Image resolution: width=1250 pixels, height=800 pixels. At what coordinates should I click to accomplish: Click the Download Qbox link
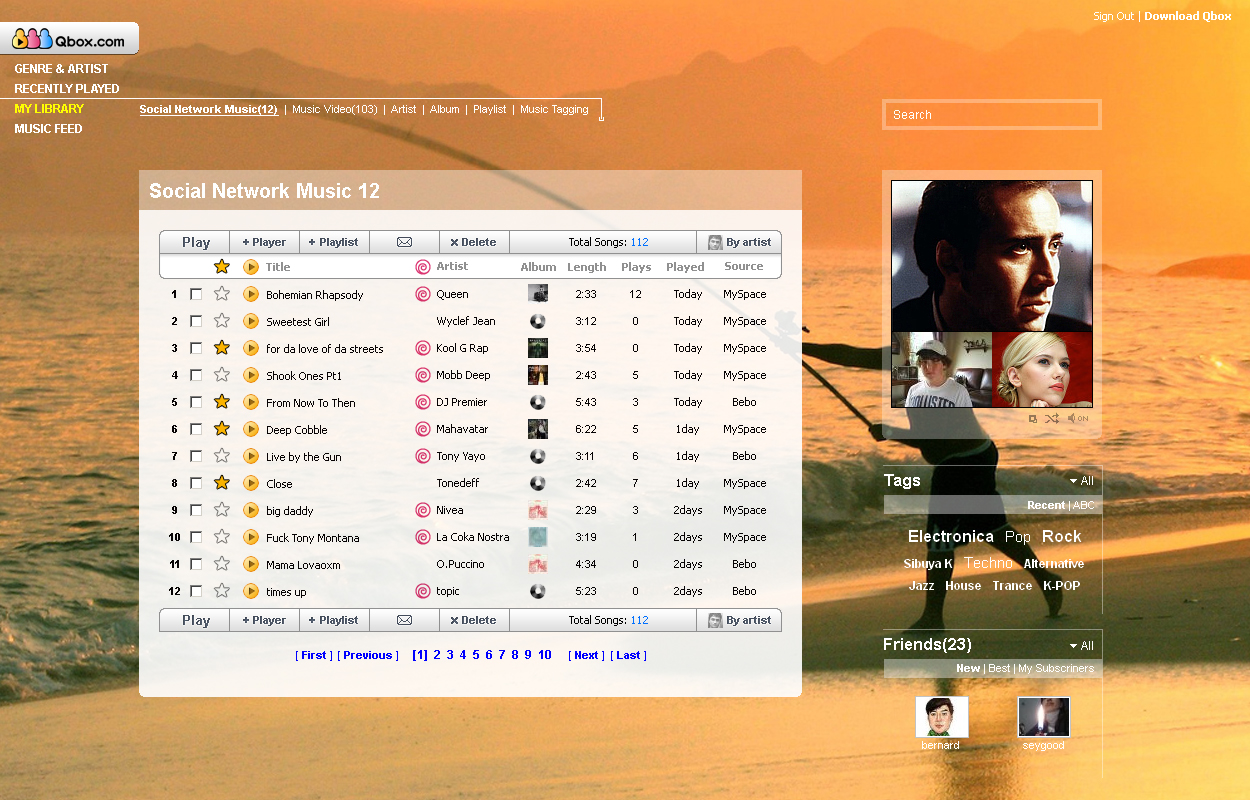point(1188,16)
